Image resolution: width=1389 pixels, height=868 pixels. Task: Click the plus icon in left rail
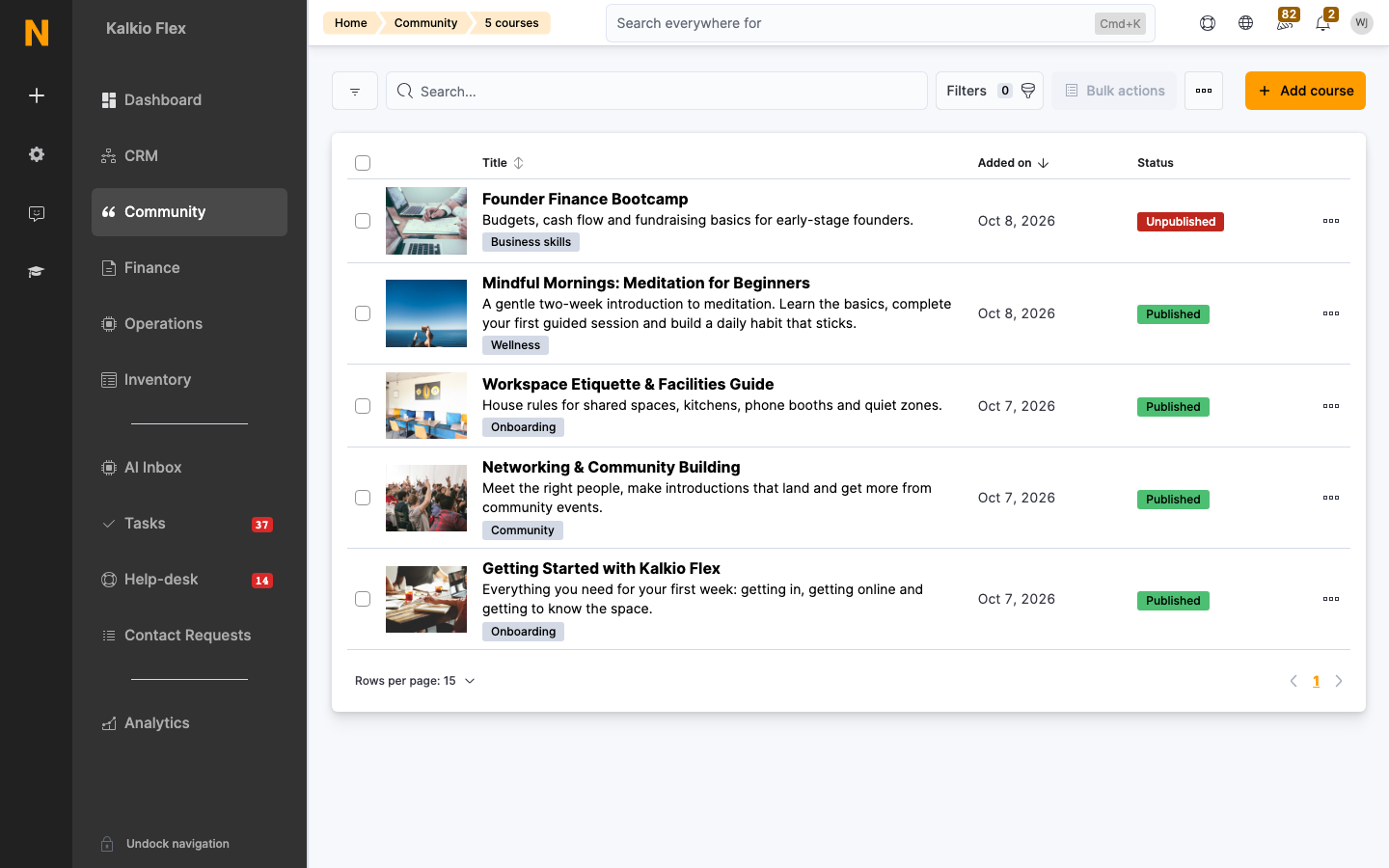[x=37, y=95]
